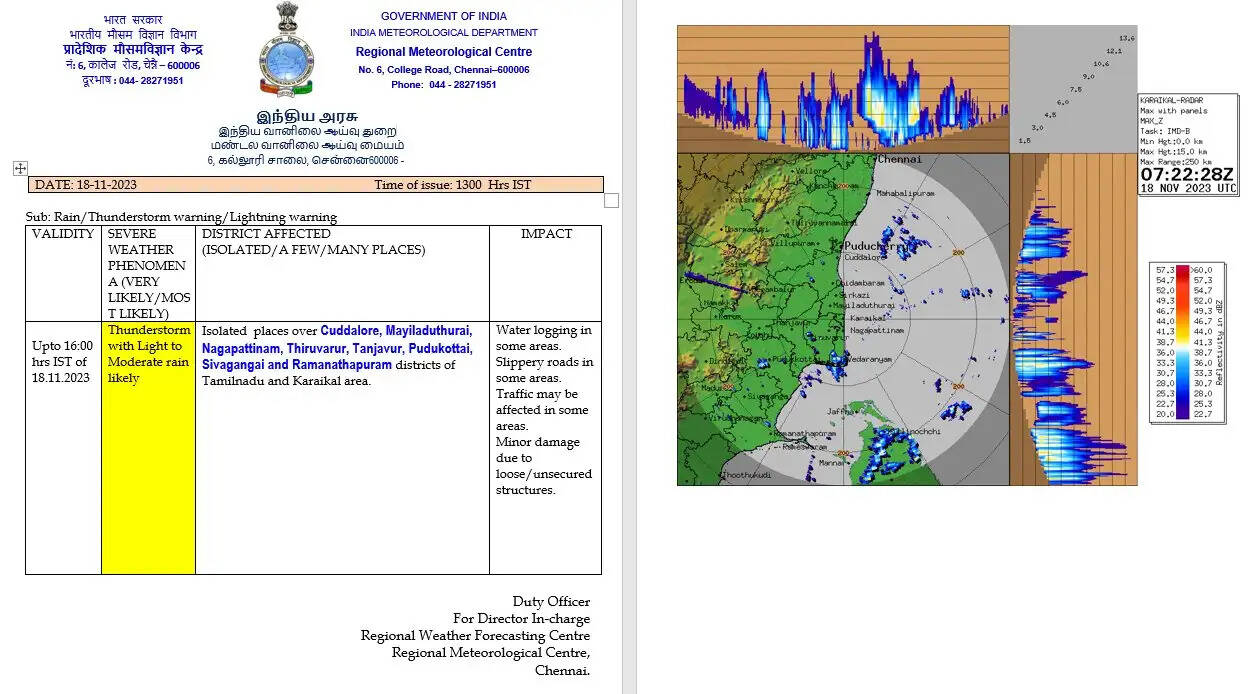Click the Regional Meteorological Centre heading

click(x=444, y=52)
